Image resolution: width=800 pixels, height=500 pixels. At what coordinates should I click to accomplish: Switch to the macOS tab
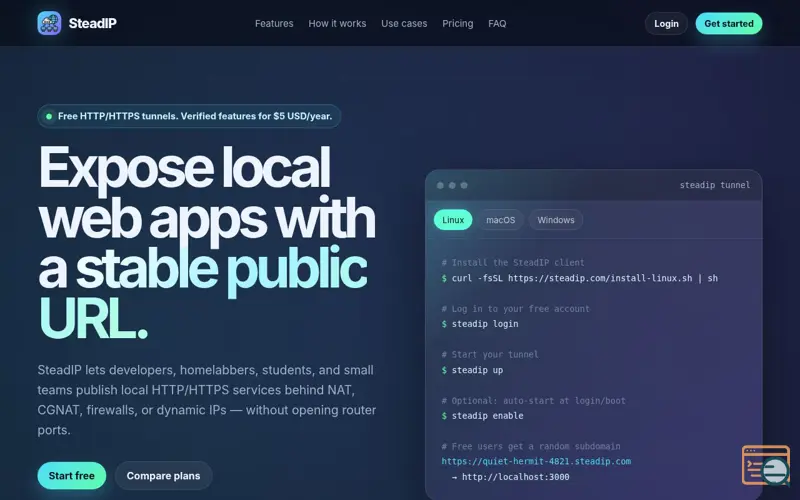(x=500, y=220)
